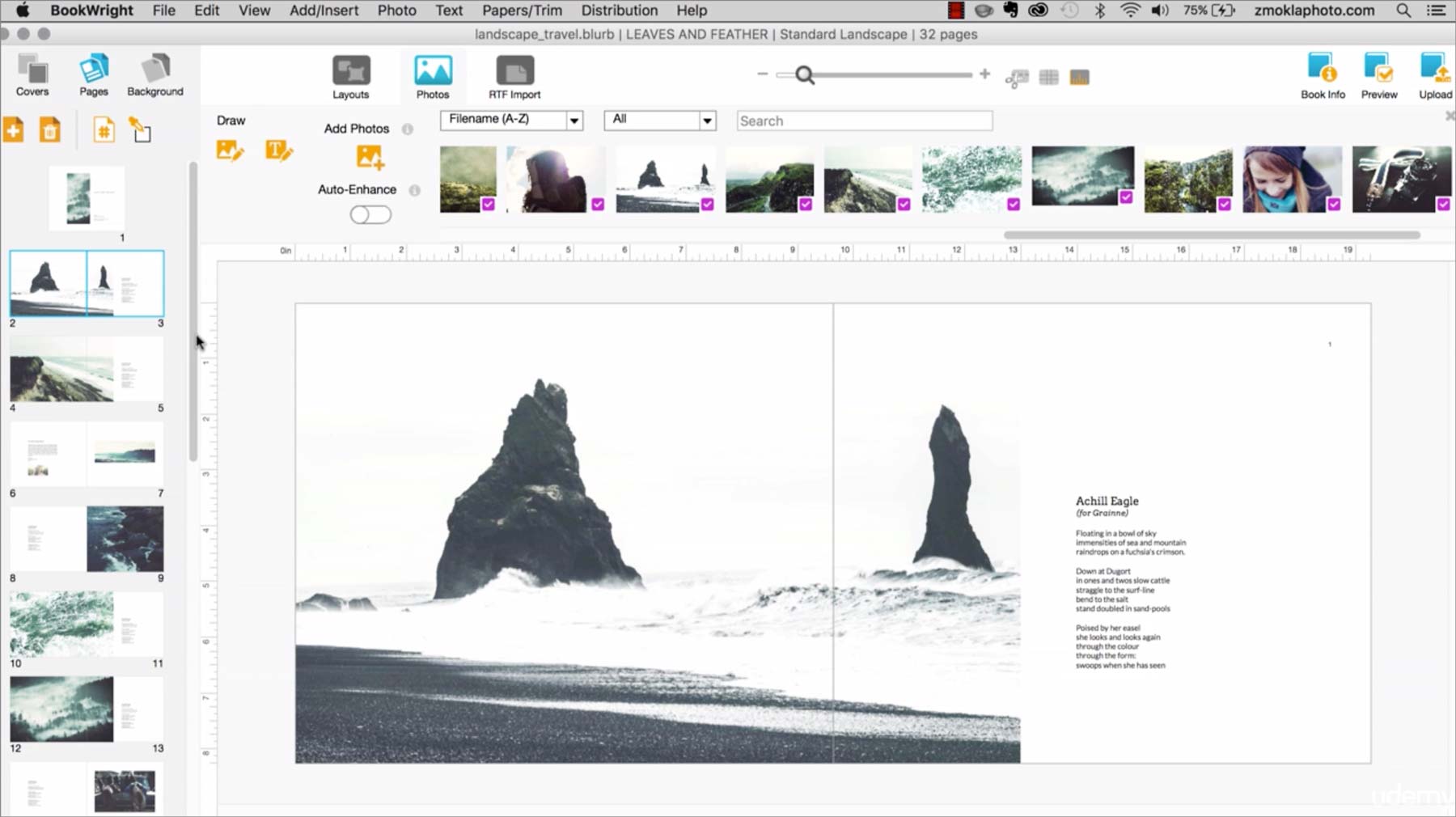Screen dimensions: 1456x817
Task: Copy page layout icon
Action: tap(140, 130)
